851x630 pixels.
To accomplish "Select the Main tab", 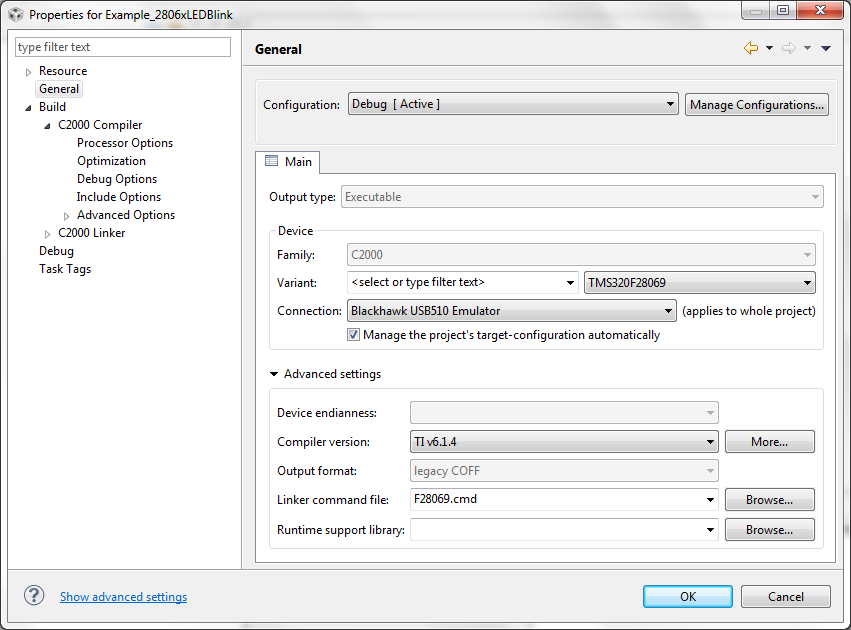I will coord(288,162).
